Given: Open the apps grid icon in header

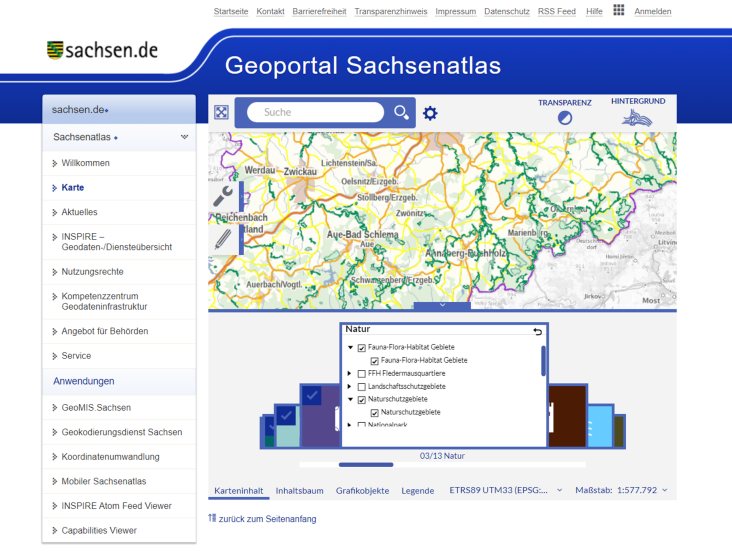Looking at the screenshot, I should click(619, 10).
